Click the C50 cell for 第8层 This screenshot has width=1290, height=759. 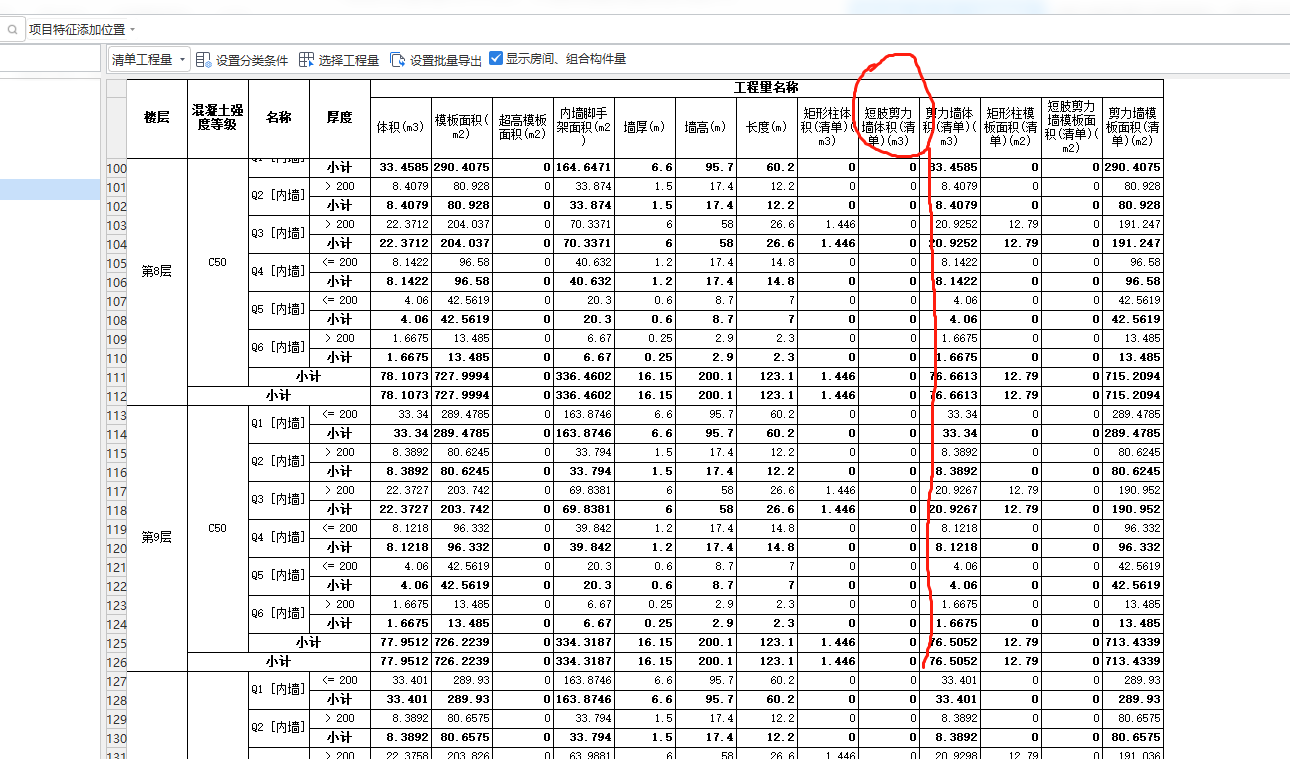[218, 262]
